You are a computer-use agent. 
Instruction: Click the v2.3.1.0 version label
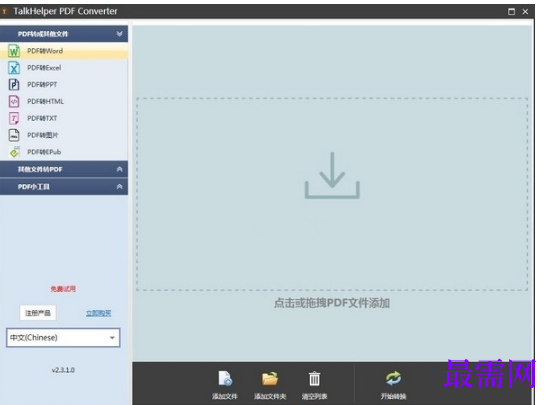(63, 370)
